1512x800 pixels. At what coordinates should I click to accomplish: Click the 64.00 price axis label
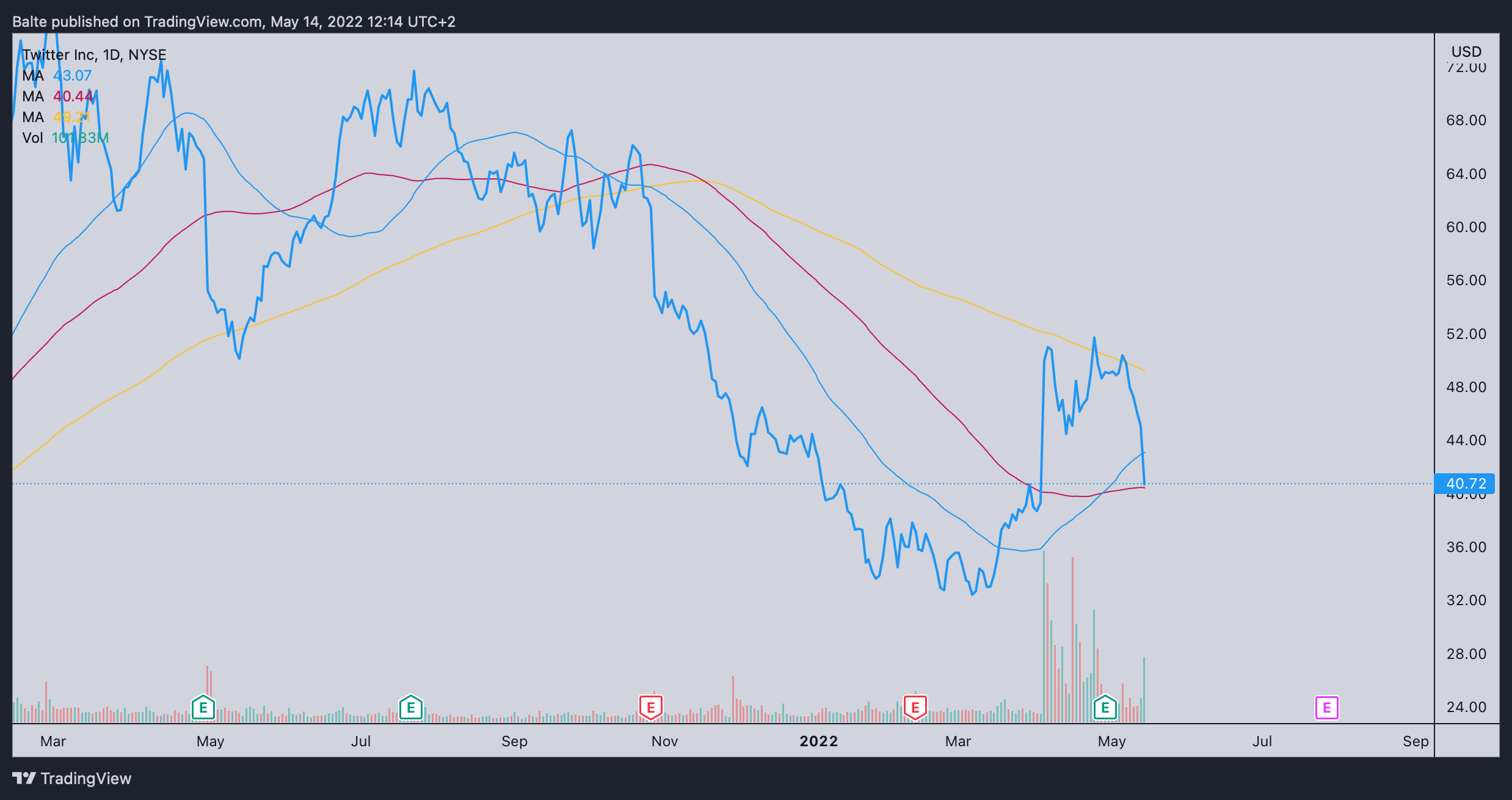[x=1466, y=174]
